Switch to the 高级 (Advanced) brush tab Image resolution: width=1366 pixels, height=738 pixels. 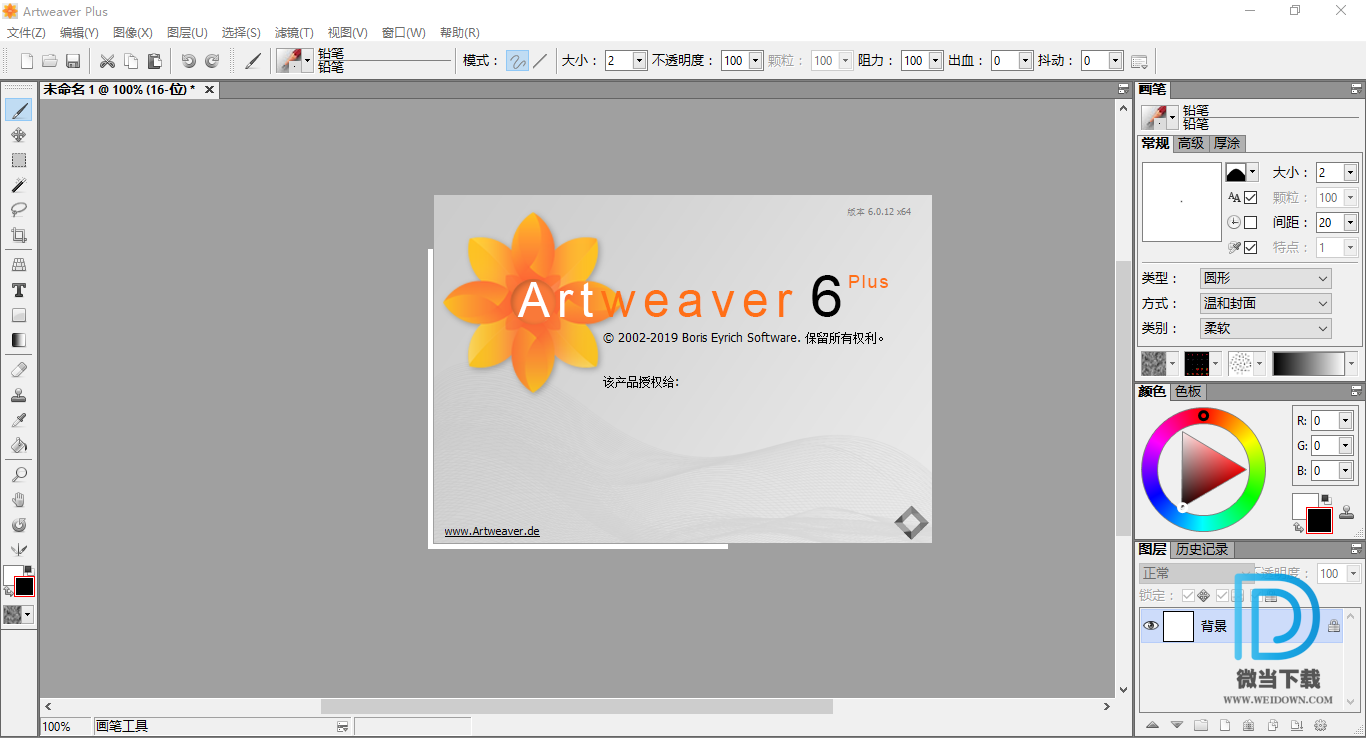(x=1191, y=144)
